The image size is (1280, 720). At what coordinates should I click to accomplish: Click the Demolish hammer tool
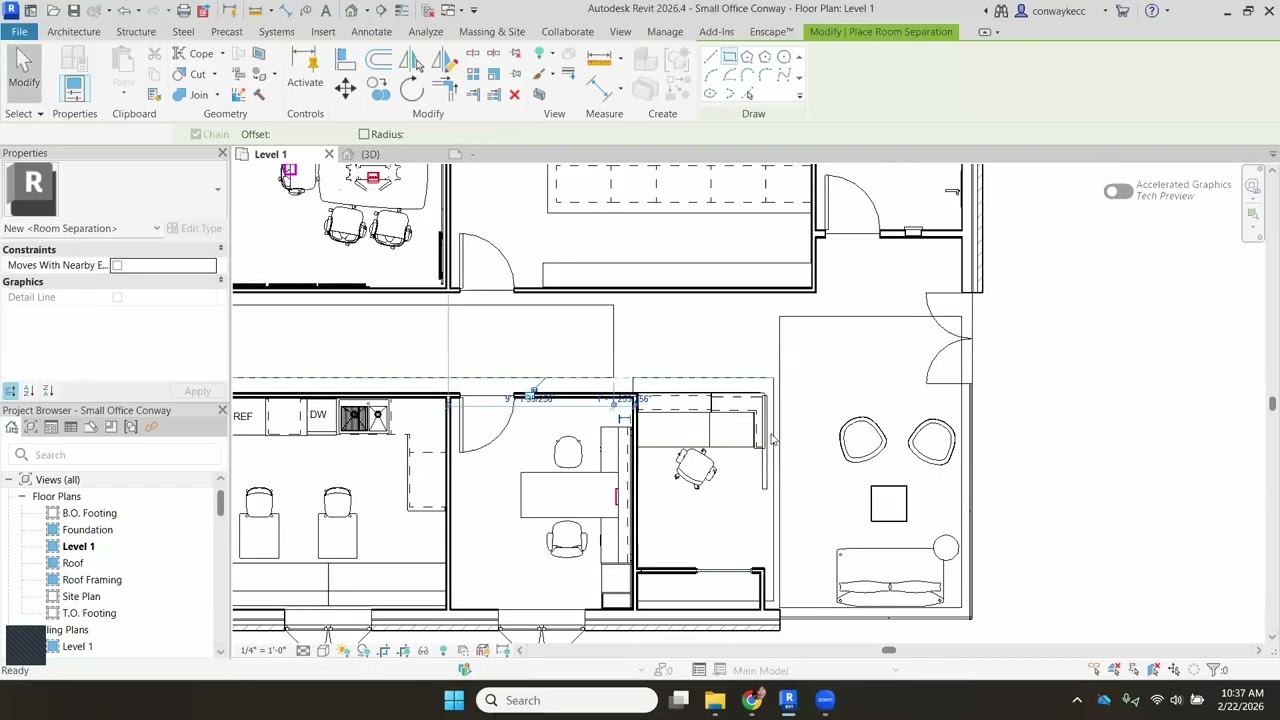tap(258, 95)
